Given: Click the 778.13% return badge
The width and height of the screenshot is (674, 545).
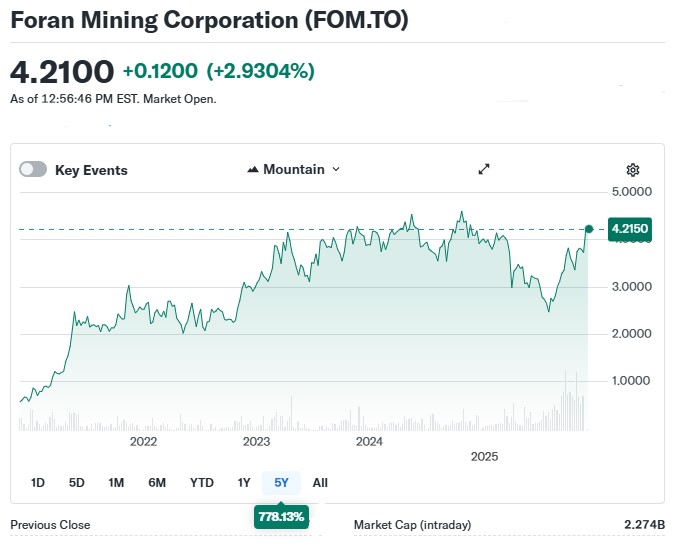Looking at the screenshot, I should pyautogui.click(x=282, y=517).
